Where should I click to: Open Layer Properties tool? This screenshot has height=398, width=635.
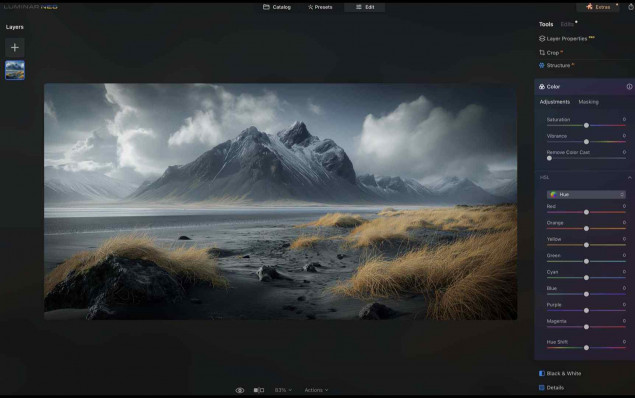click(566, 38)
